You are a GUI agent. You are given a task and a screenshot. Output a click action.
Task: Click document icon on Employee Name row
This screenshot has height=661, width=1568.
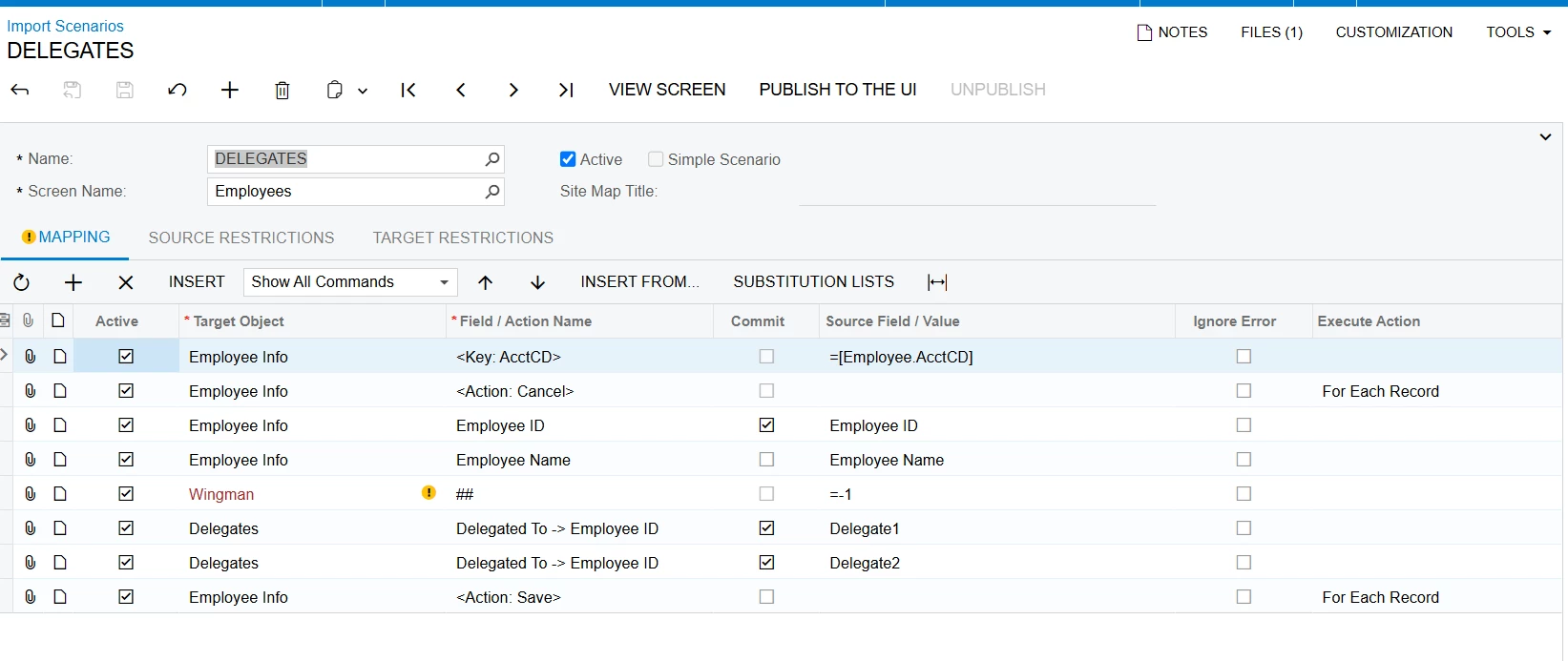click(60, 460)
